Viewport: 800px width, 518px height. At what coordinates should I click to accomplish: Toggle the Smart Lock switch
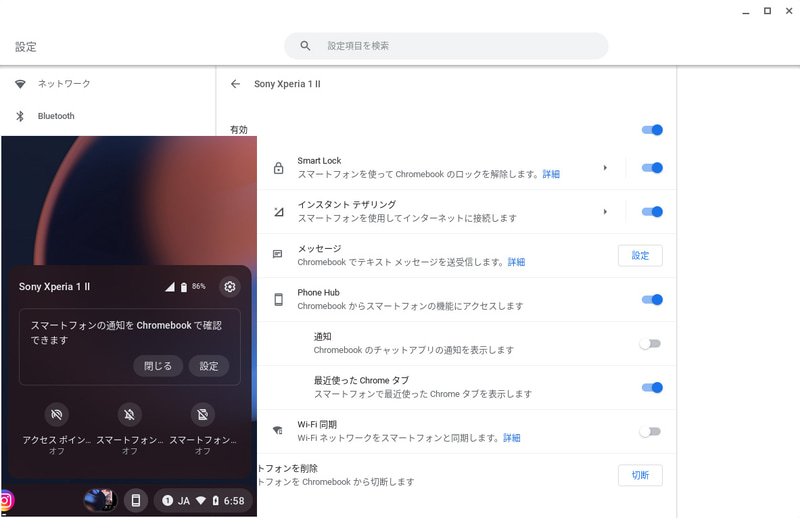652,168
